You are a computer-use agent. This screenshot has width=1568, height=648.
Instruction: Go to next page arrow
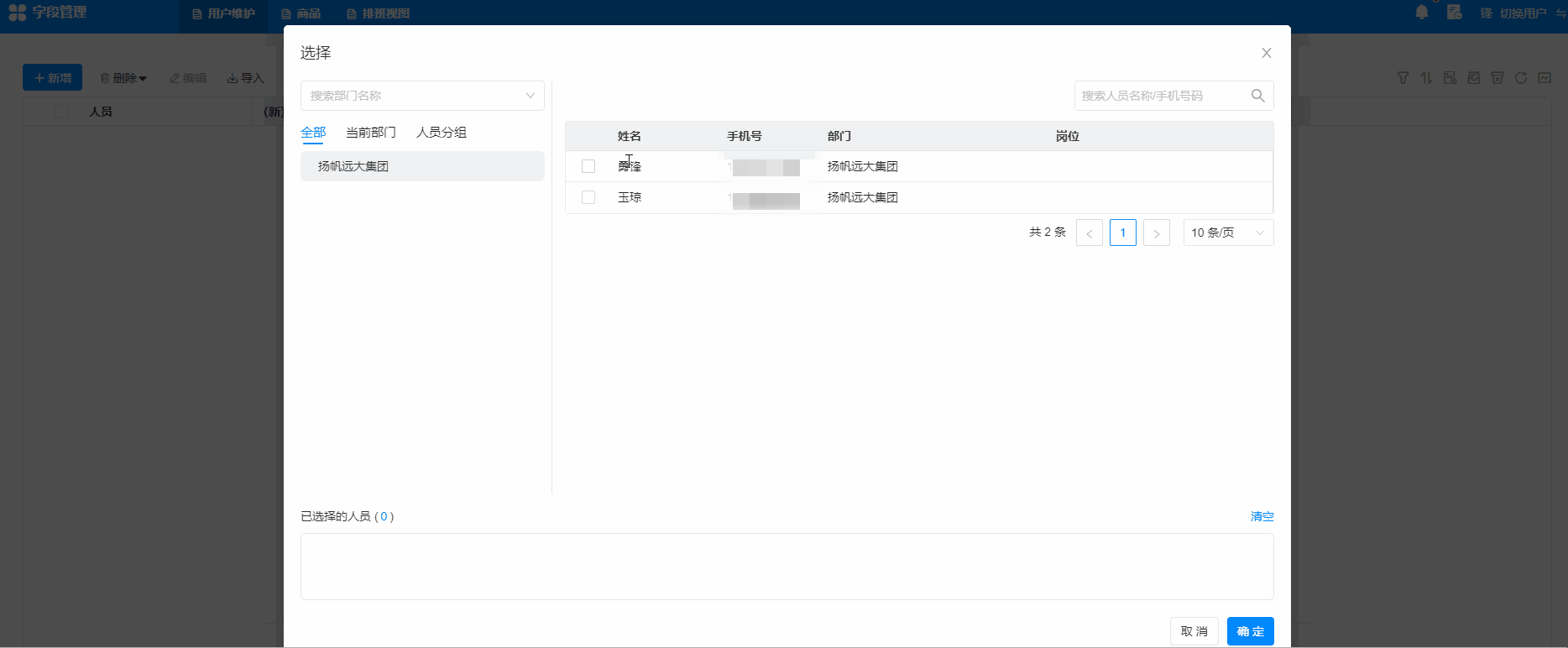click(x=1157, y=233)
